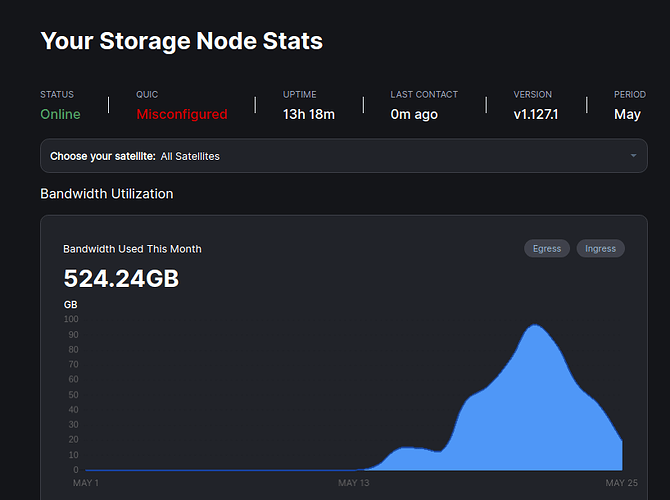Click the MAY 1 axis label

(x=87, y=482)
